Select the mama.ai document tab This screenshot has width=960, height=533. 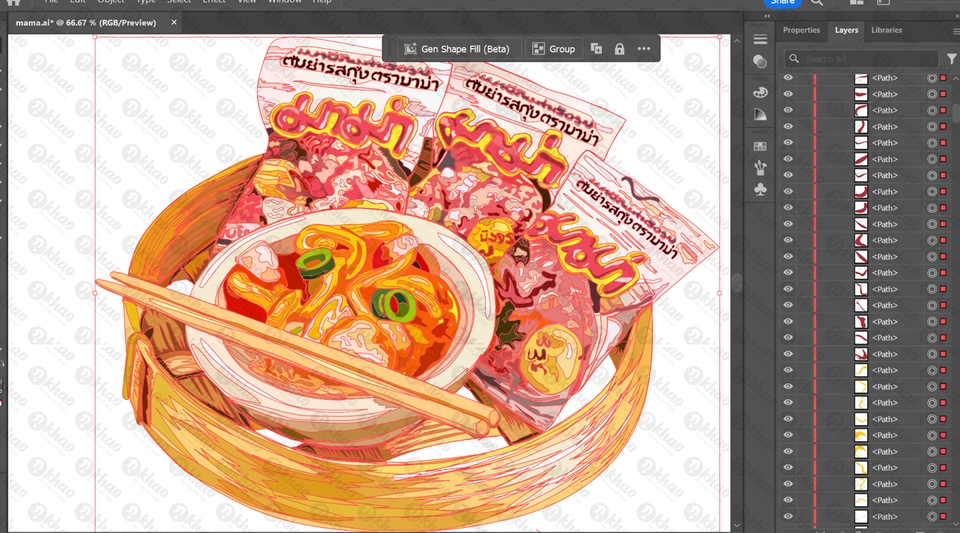point(86,23)
